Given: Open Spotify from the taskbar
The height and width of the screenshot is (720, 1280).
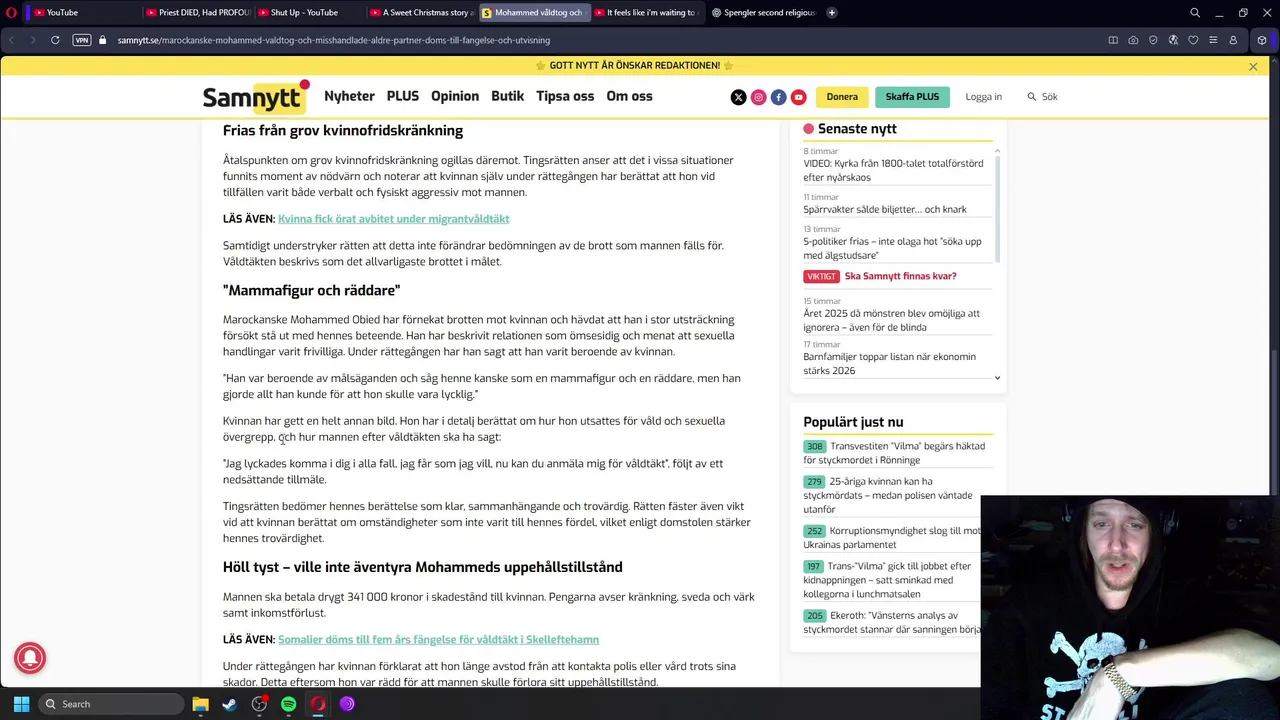Looking at the screenshot, I should pyautogui.click(x=288, y=704).
